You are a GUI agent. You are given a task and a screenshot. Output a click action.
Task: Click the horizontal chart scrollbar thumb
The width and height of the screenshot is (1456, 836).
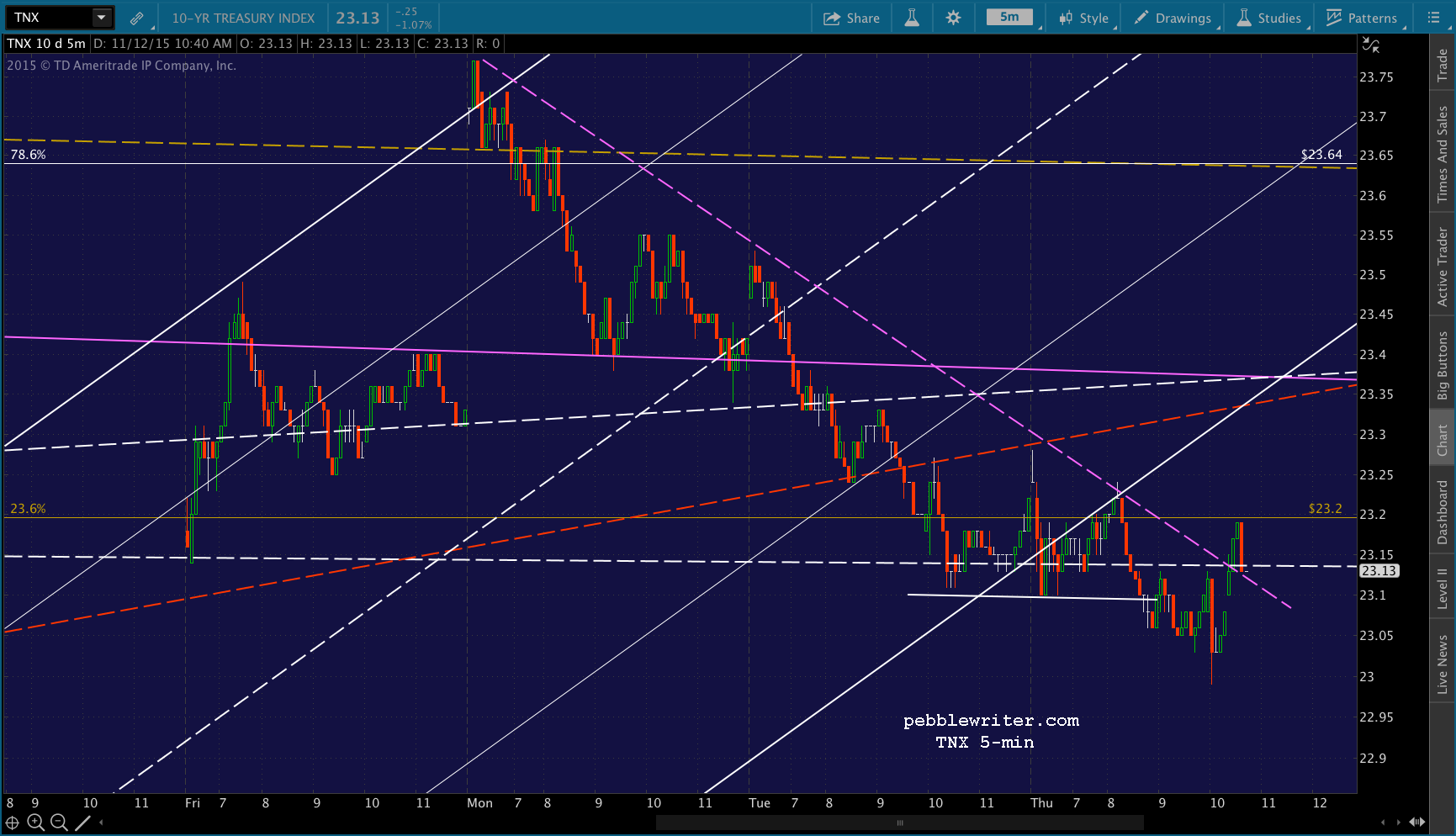pos(900,823)
